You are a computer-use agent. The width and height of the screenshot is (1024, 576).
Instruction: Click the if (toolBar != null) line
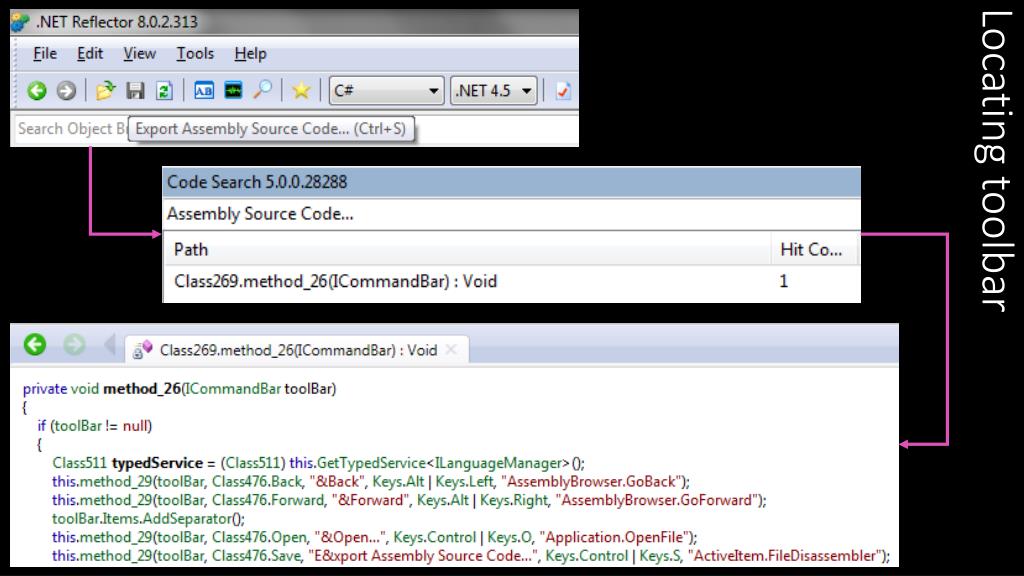pyautogui.click(x=95, y=426)
